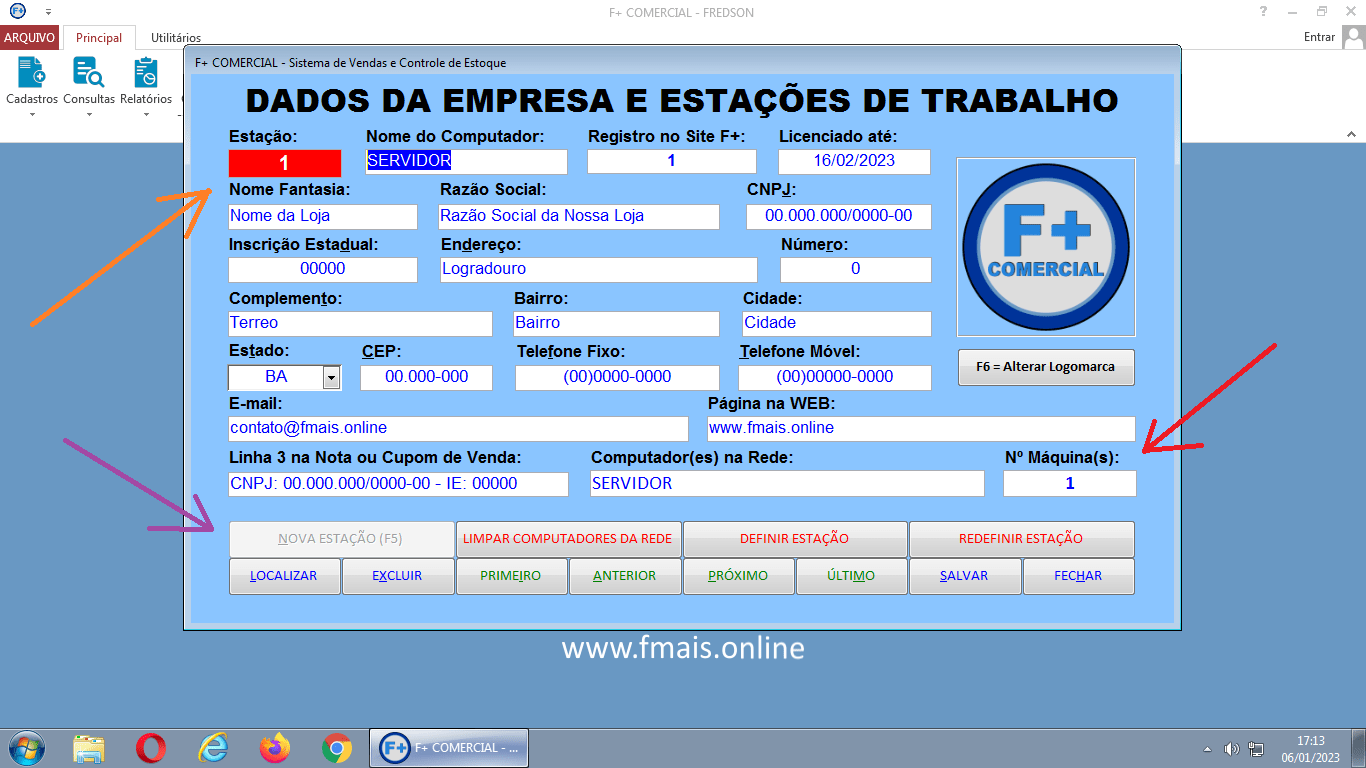Open File Explorer from taskbar

(89, 748)
